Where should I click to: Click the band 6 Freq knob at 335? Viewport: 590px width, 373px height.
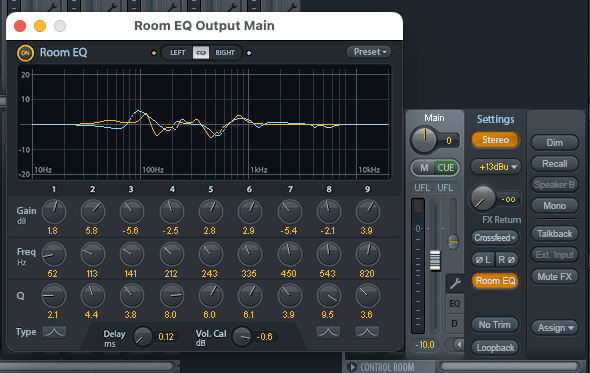tap(249, 254)
